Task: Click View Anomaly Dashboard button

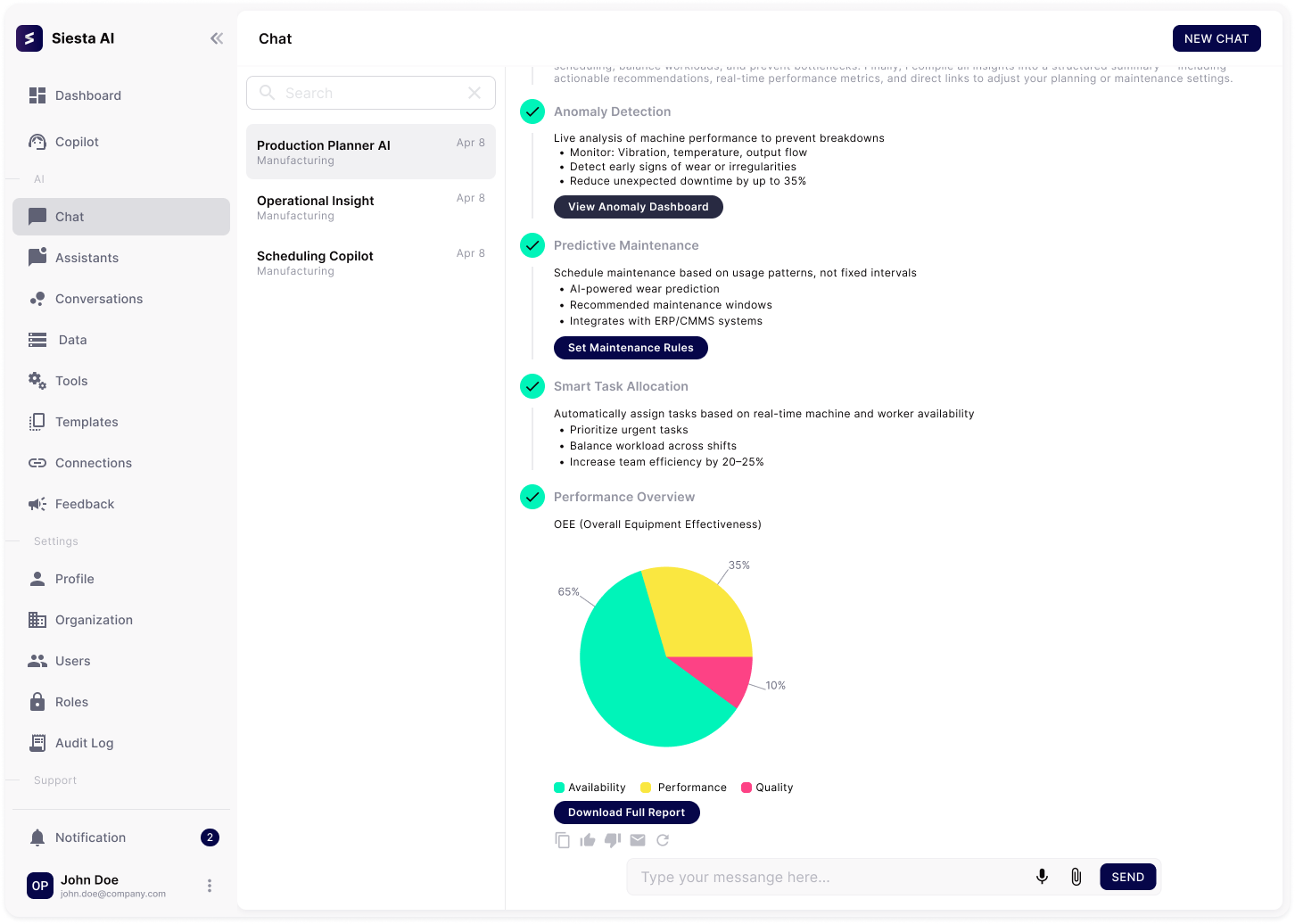Action: point(638,207)
